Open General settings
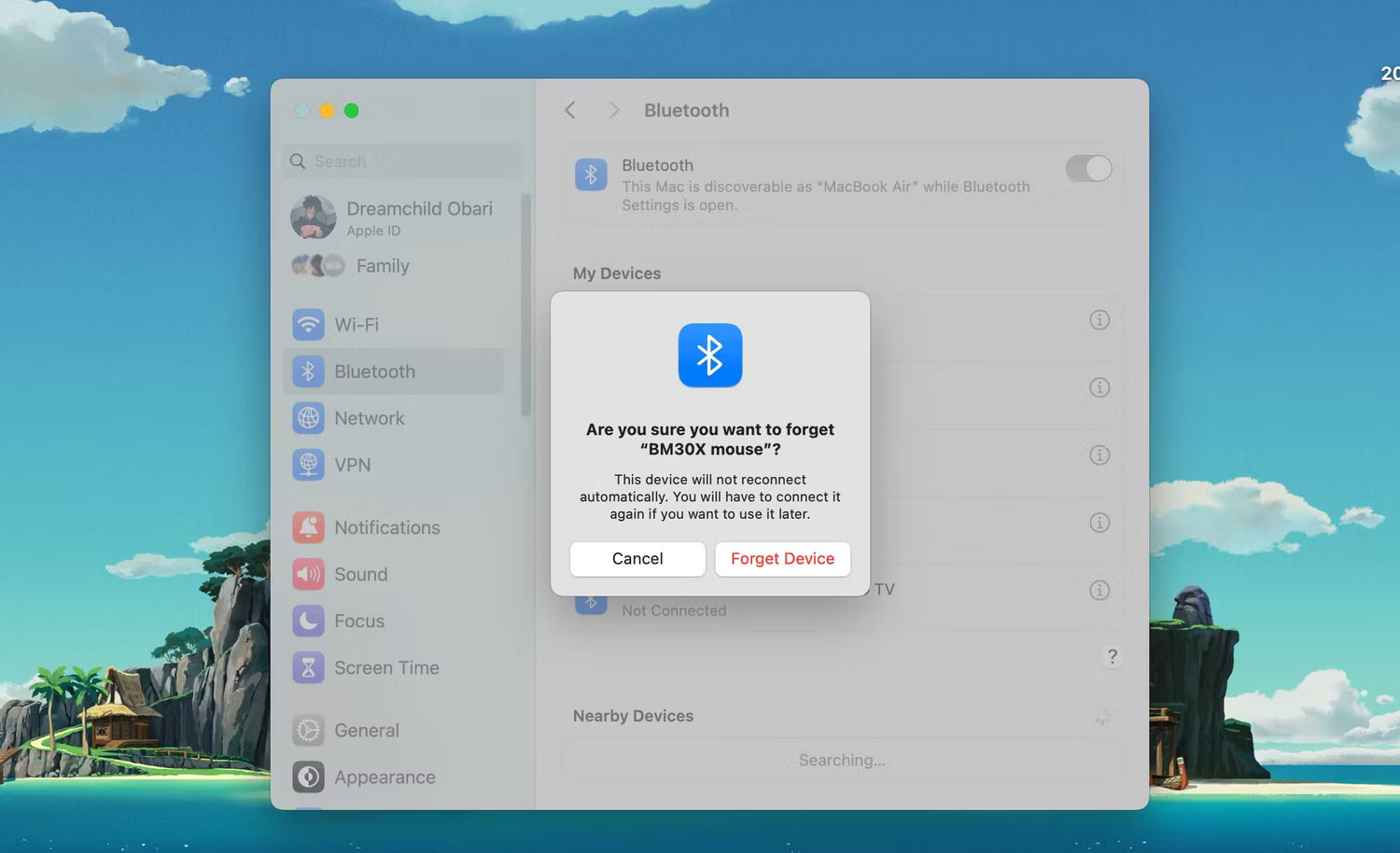 coord(368,730)
